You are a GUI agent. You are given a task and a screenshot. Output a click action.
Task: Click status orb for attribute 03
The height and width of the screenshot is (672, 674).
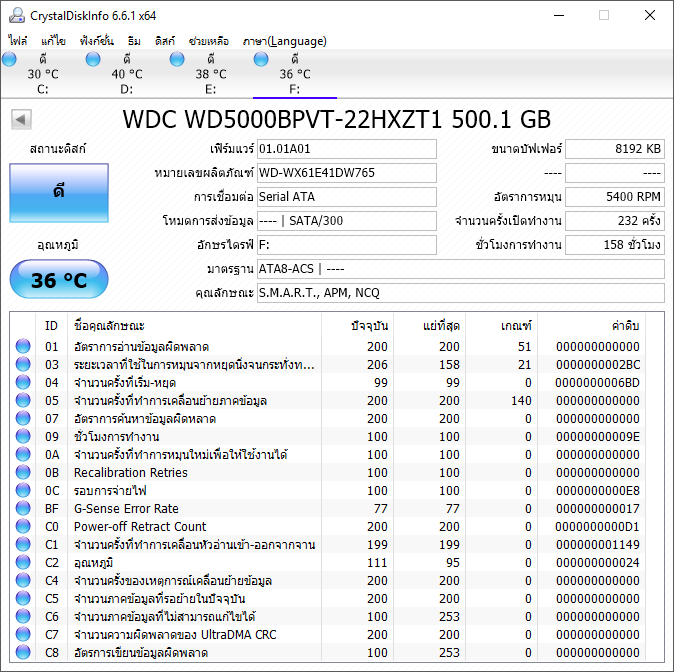pos(23,365)
